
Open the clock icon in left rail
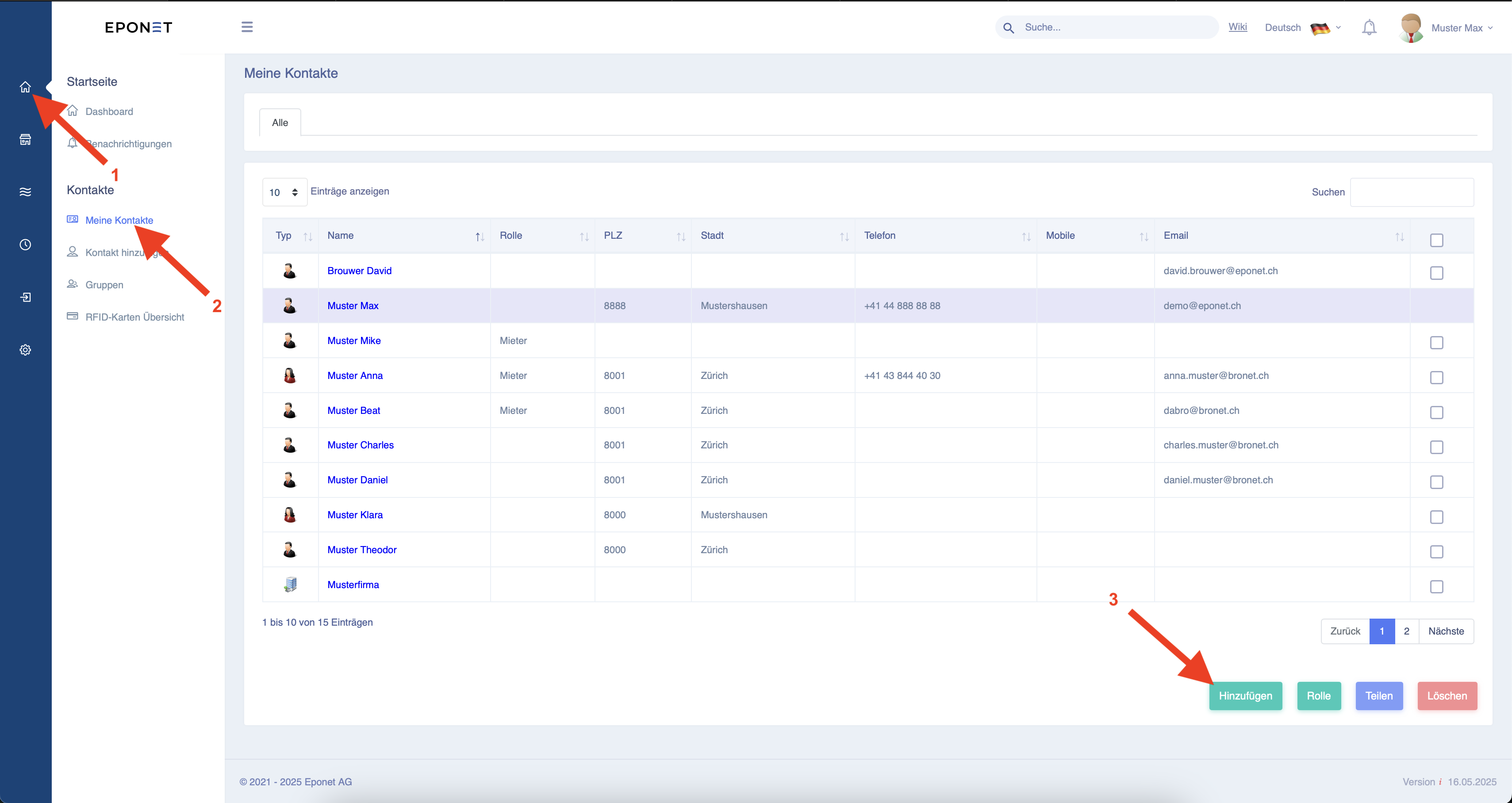coord(25,245)
